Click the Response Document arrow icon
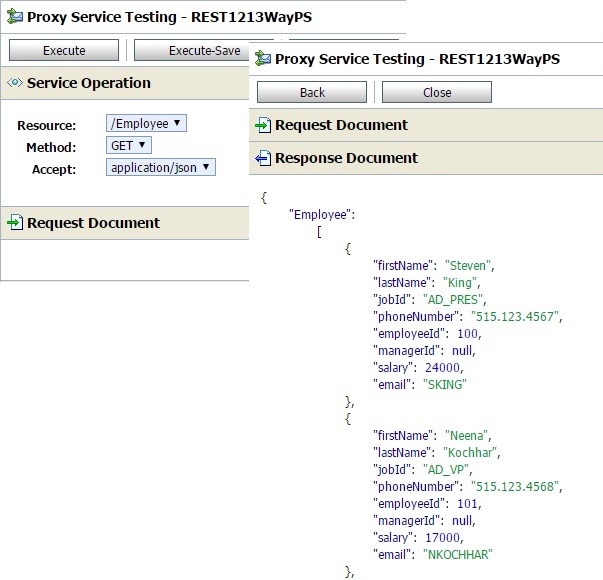The width and height of the screenshot is (603, 580). (x=264, y=158)
